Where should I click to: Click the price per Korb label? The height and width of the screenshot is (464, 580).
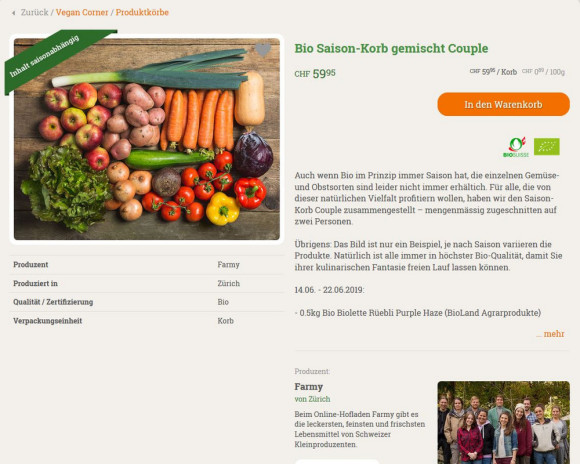click(x=493, y=72)
